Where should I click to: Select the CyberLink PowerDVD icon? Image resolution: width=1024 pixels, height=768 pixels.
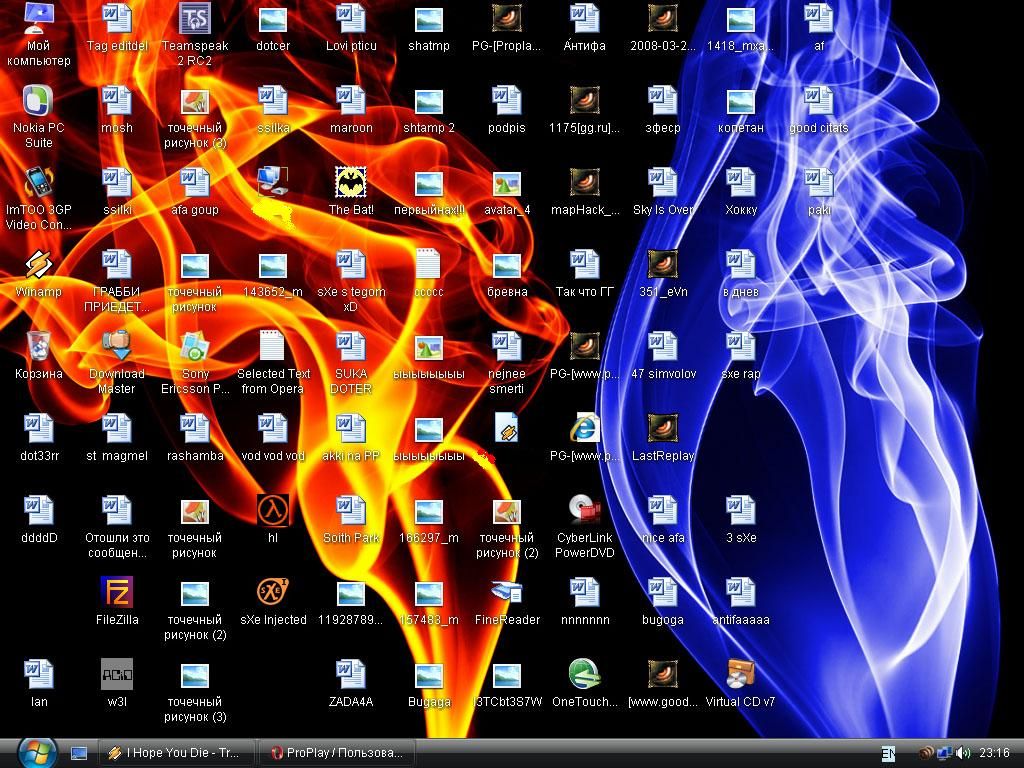click(x=584, y=511)
